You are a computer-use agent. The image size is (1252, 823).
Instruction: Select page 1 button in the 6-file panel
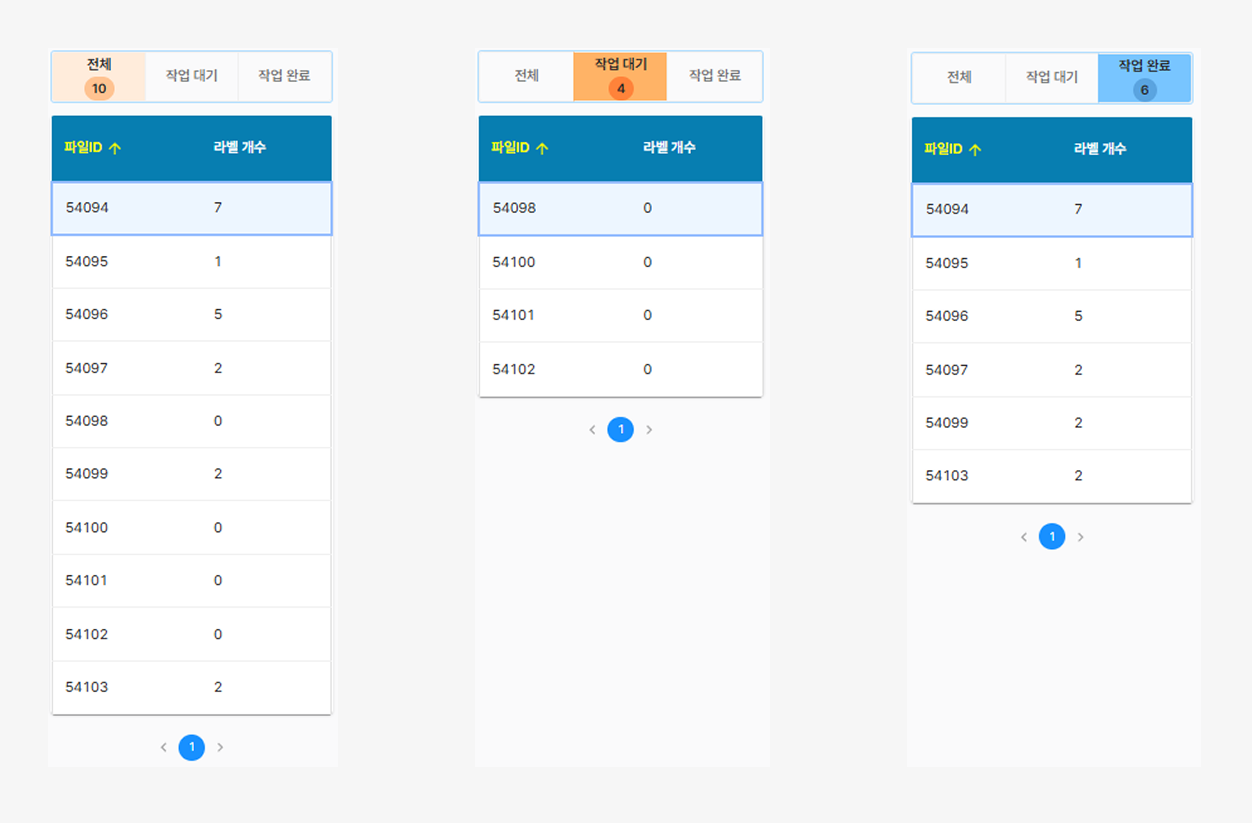(1052, 537)
